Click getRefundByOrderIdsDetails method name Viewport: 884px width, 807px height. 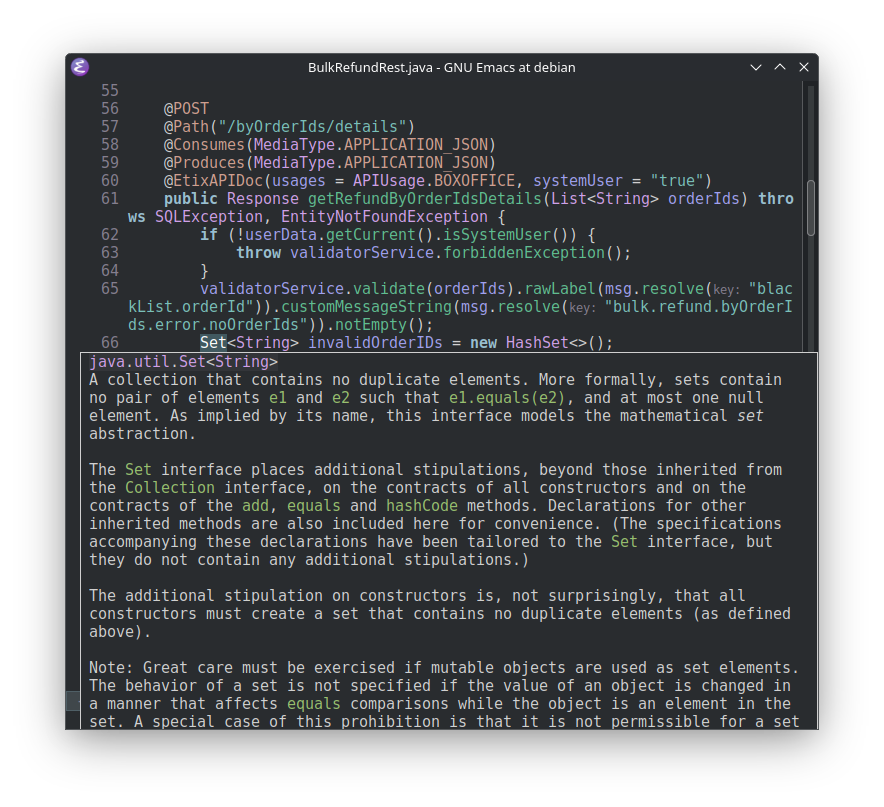[412, 199]
